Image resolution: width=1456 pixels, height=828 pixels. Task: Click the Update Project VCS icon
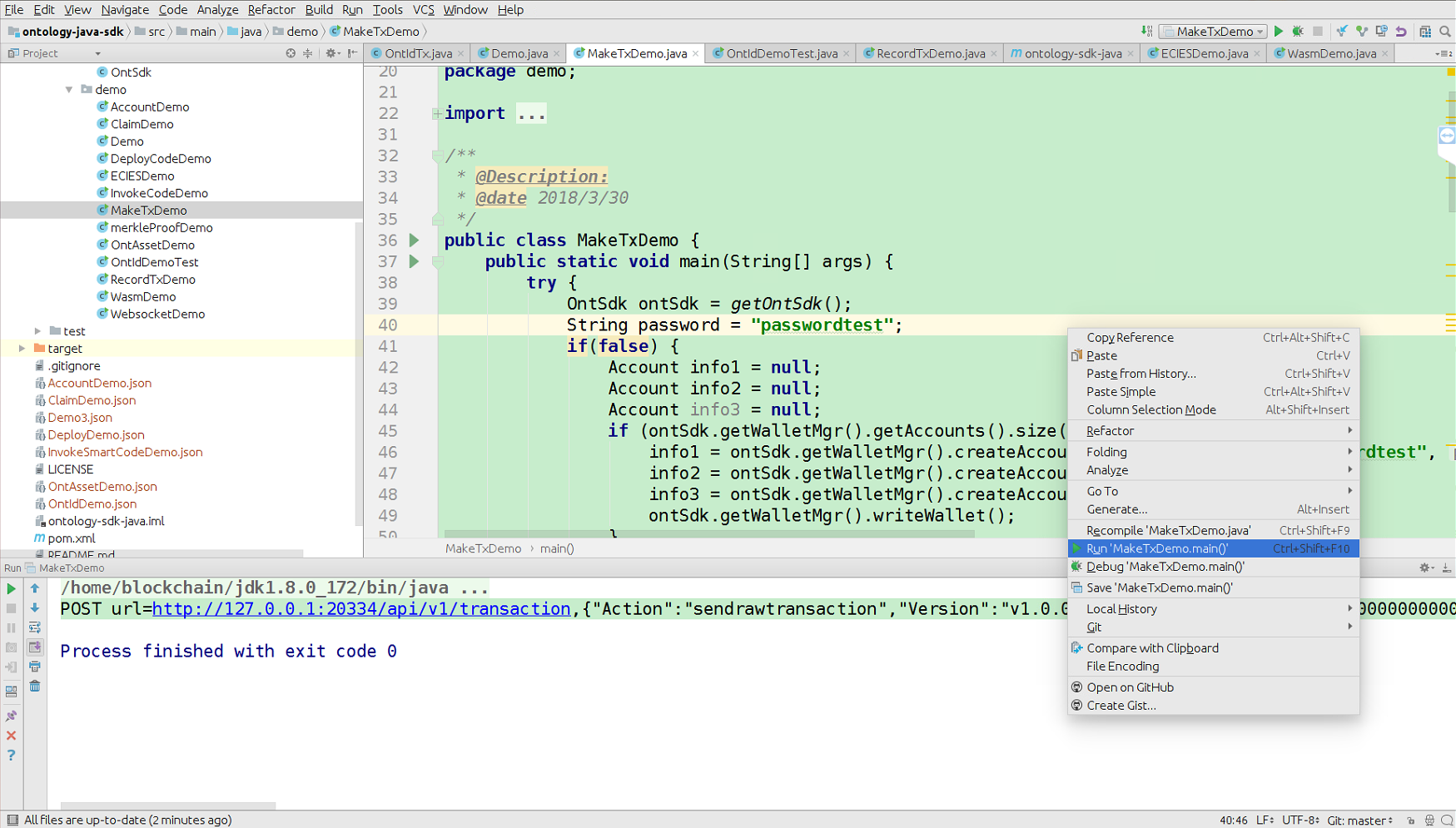pos(1342,32)
